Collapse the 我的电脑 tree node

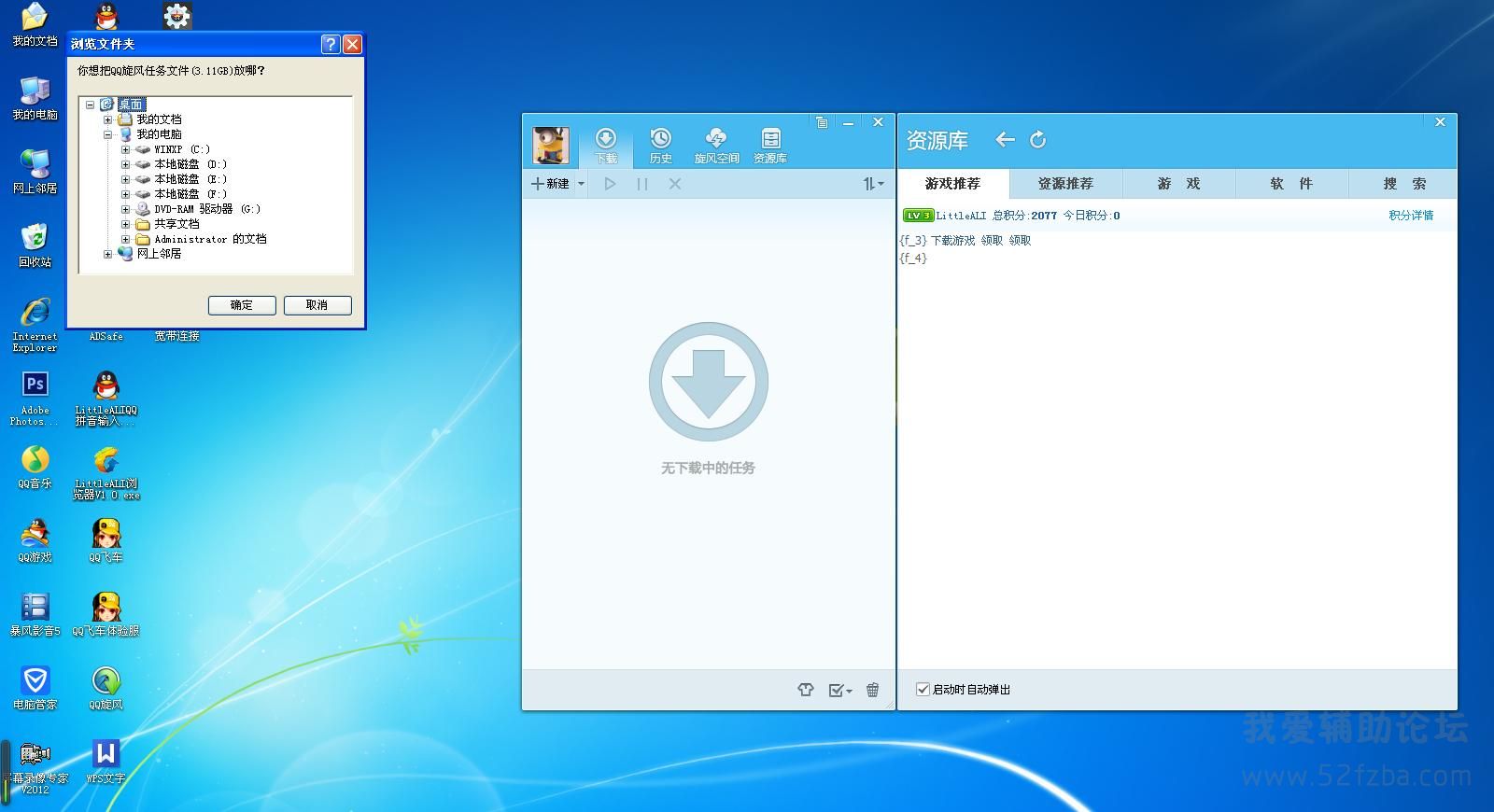[107, 134]
